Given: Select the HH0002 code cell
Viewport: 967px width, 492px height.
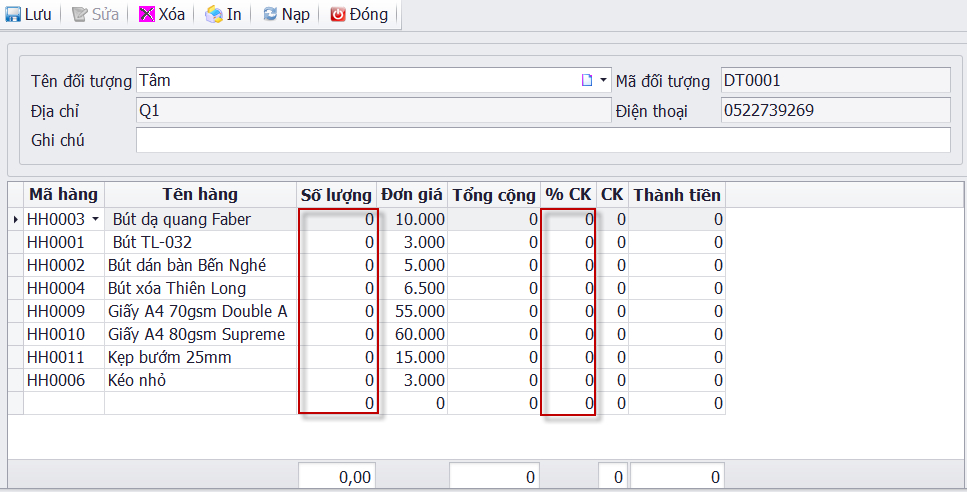Looking at the screenshot, I should [64, 265].
